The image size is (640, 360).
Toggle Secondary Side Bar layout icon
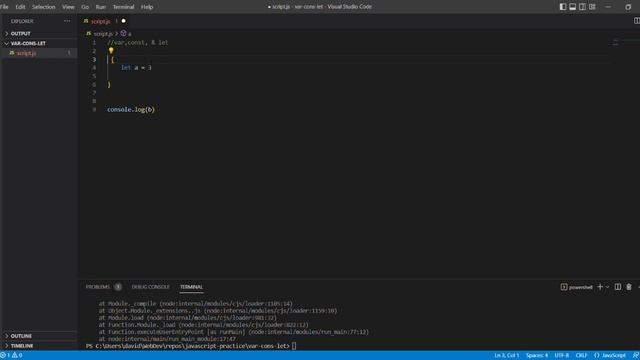point(582,7)
